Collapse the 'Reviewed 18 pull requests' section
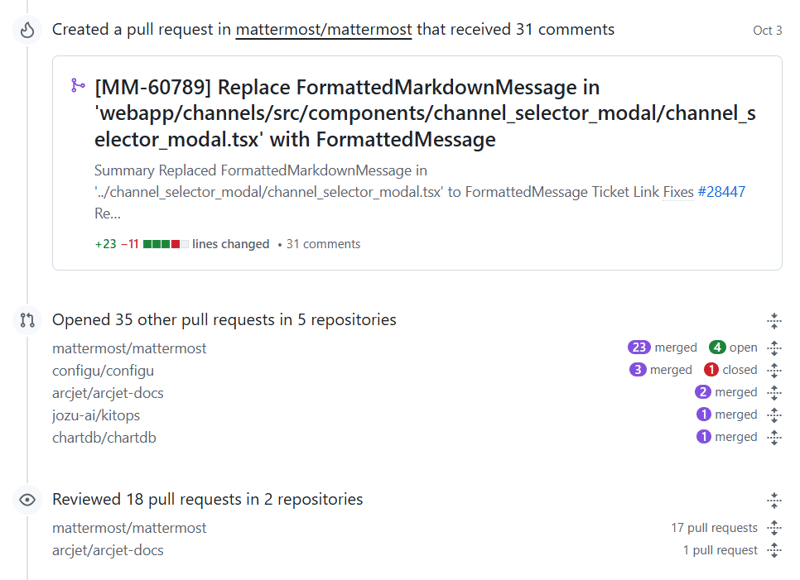 pos(774,500)
